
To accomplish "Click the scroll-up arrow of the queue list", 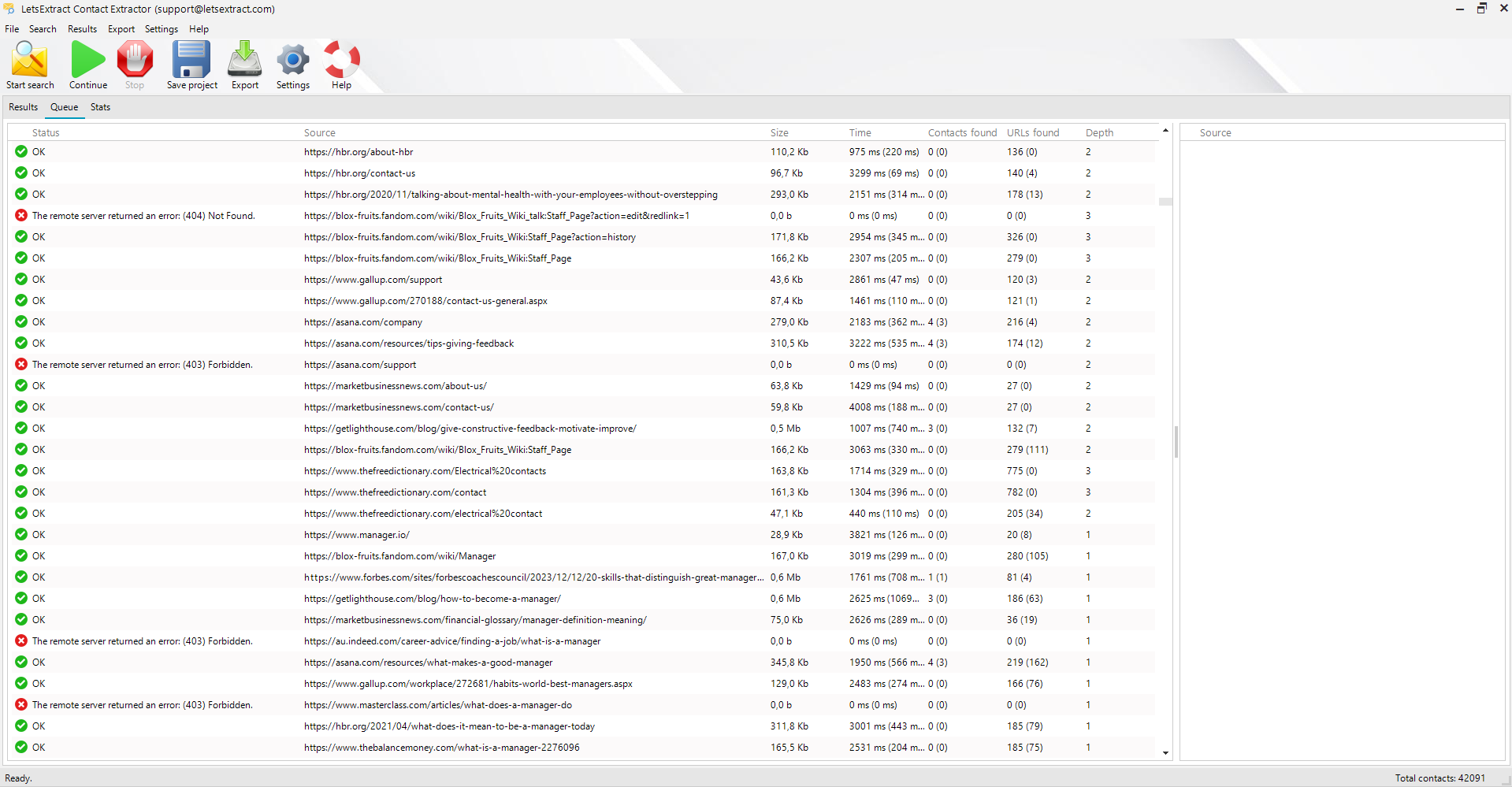I will coord(1165,130).
